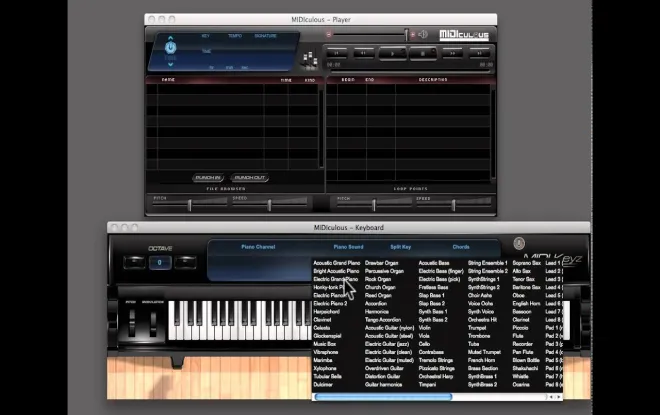
Task: Click the up chevron above the power button
Action: [170, 38]
